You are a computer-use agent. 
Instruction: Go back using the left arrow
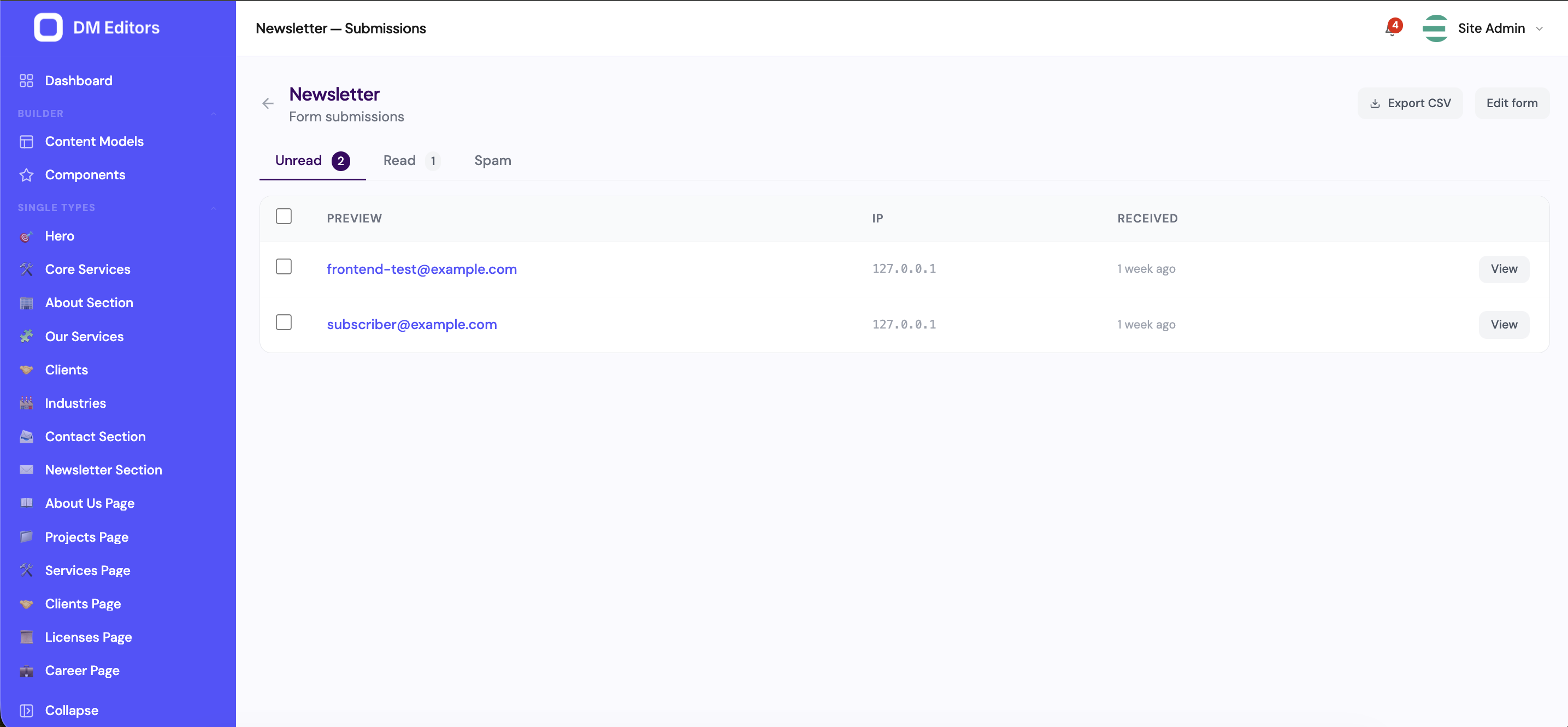tap(268, 103)
